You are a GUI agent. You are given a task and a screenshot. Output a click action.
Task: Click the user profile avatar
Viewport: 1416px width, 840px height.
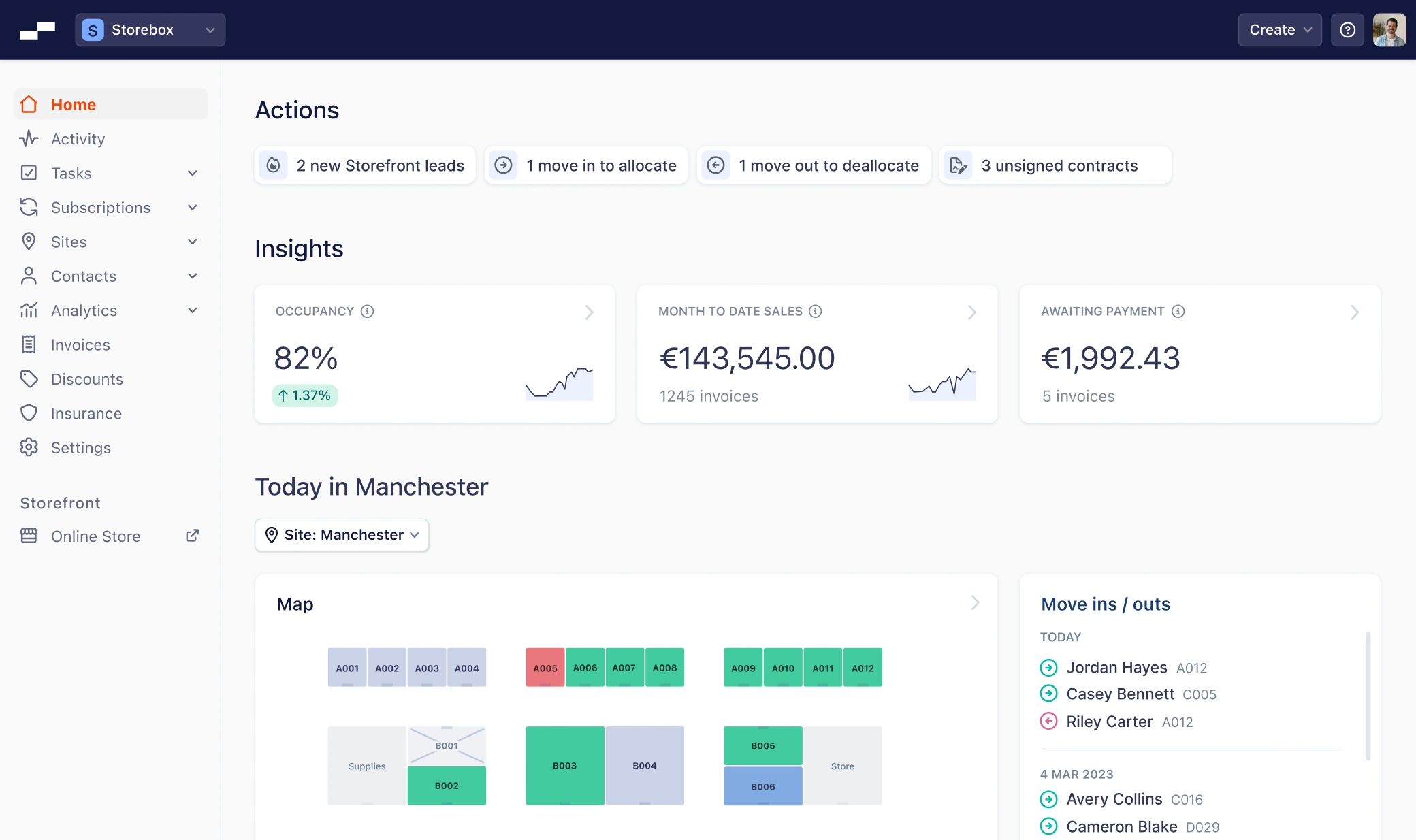tap(1389, 29)
